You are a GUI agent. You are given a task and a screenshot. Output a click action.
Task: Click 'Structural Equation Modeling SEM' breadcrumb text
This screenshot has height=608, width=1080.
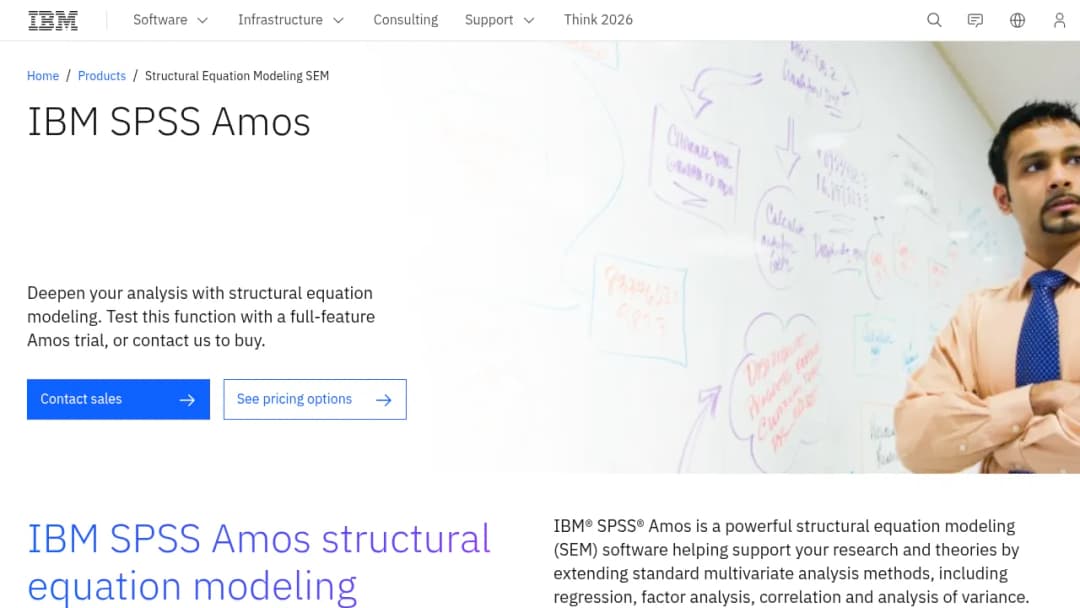237,76
